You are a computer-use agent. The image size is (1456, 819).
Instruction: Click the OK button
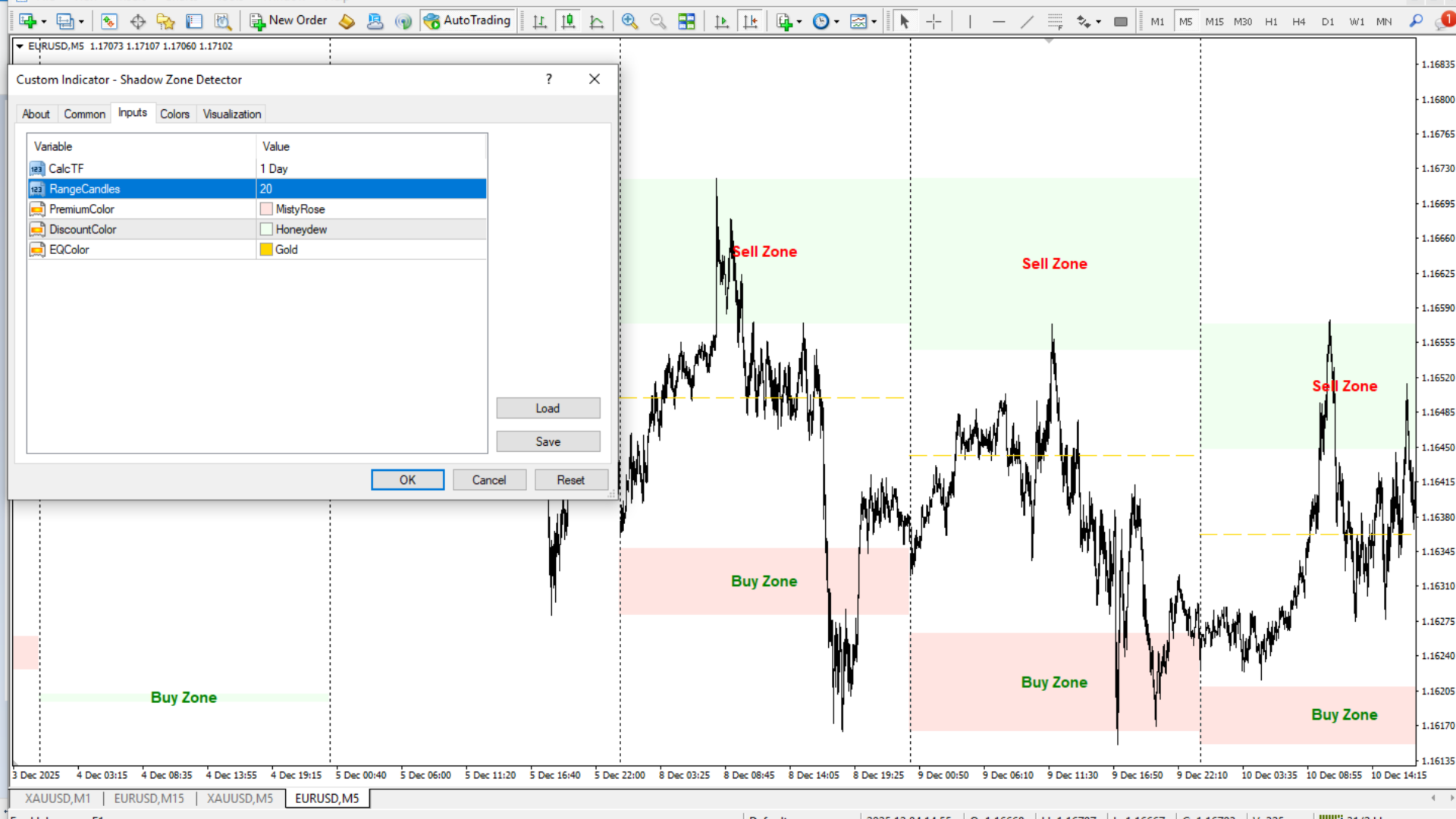click(x=407, y=480)
